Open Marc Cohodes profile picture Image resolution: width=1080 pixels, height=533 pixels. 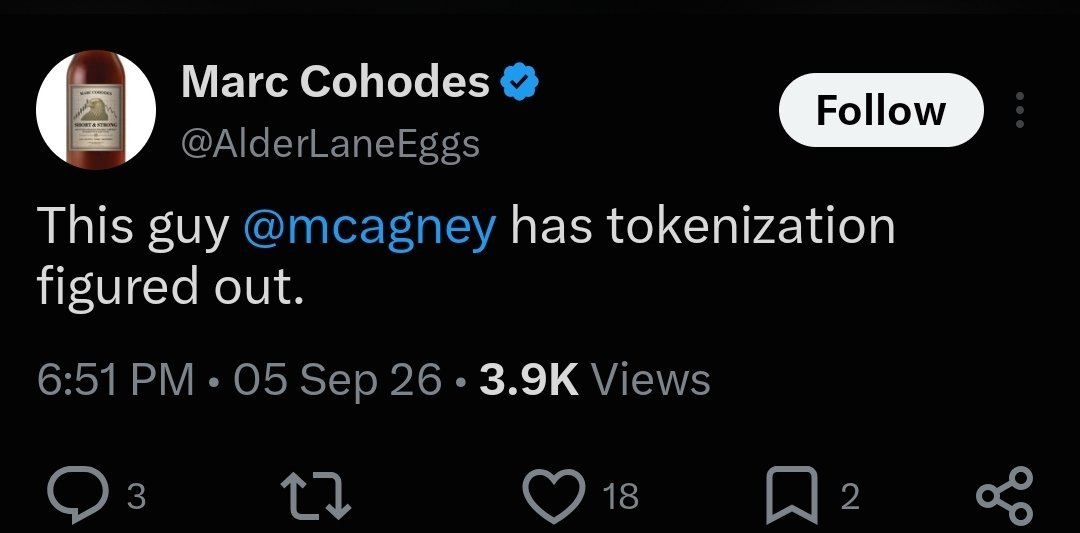[96, 109]
